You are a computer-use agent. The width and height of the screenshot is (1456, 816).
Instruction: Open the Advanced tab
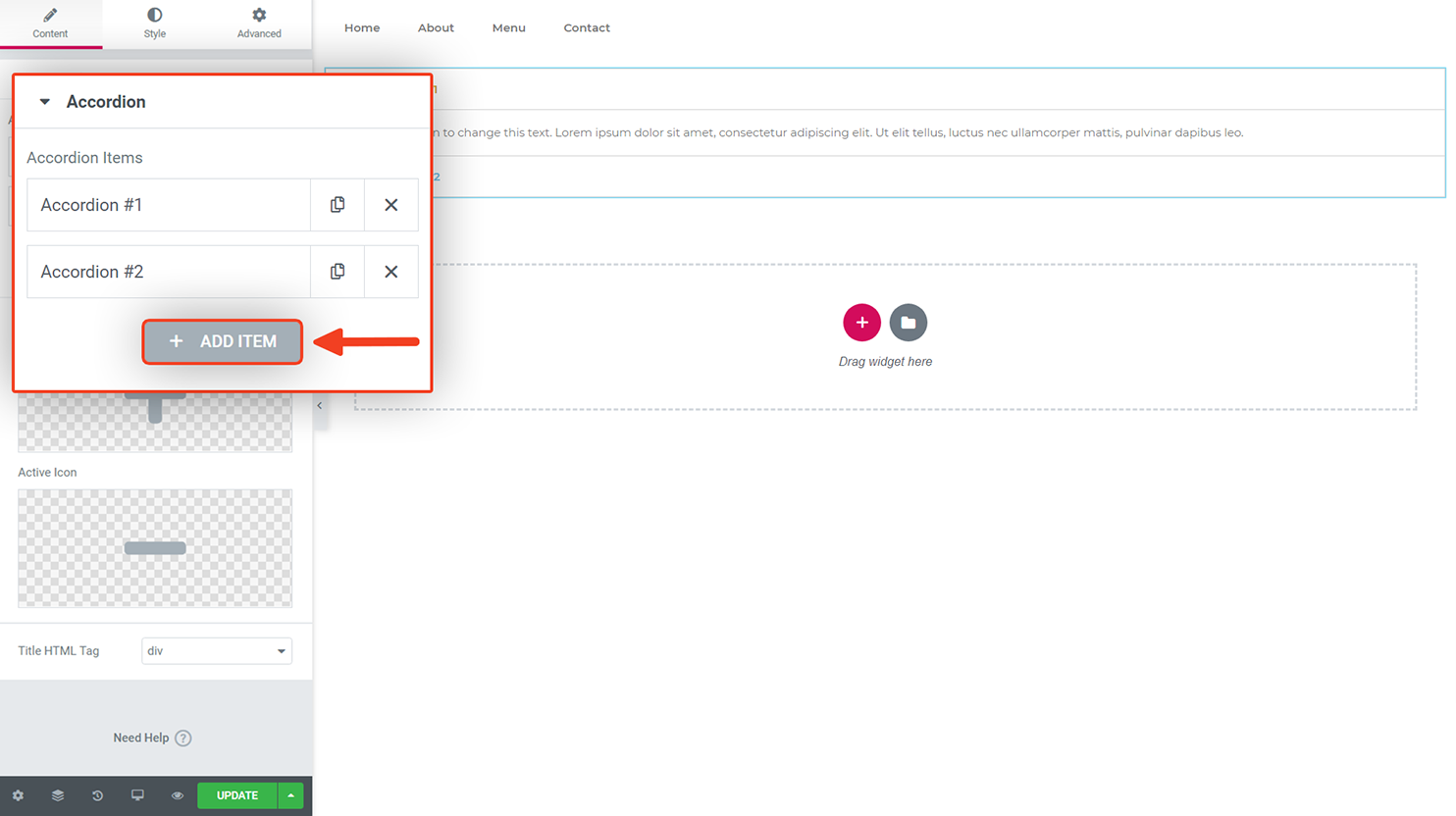258,24
